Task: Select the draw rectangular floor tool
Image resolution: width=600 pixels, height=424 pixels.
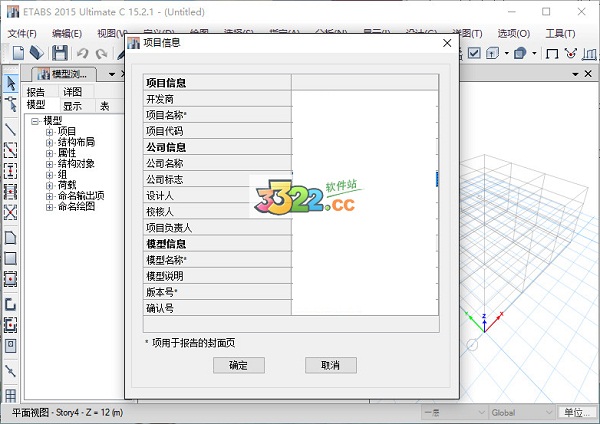Action: point(10,258)
